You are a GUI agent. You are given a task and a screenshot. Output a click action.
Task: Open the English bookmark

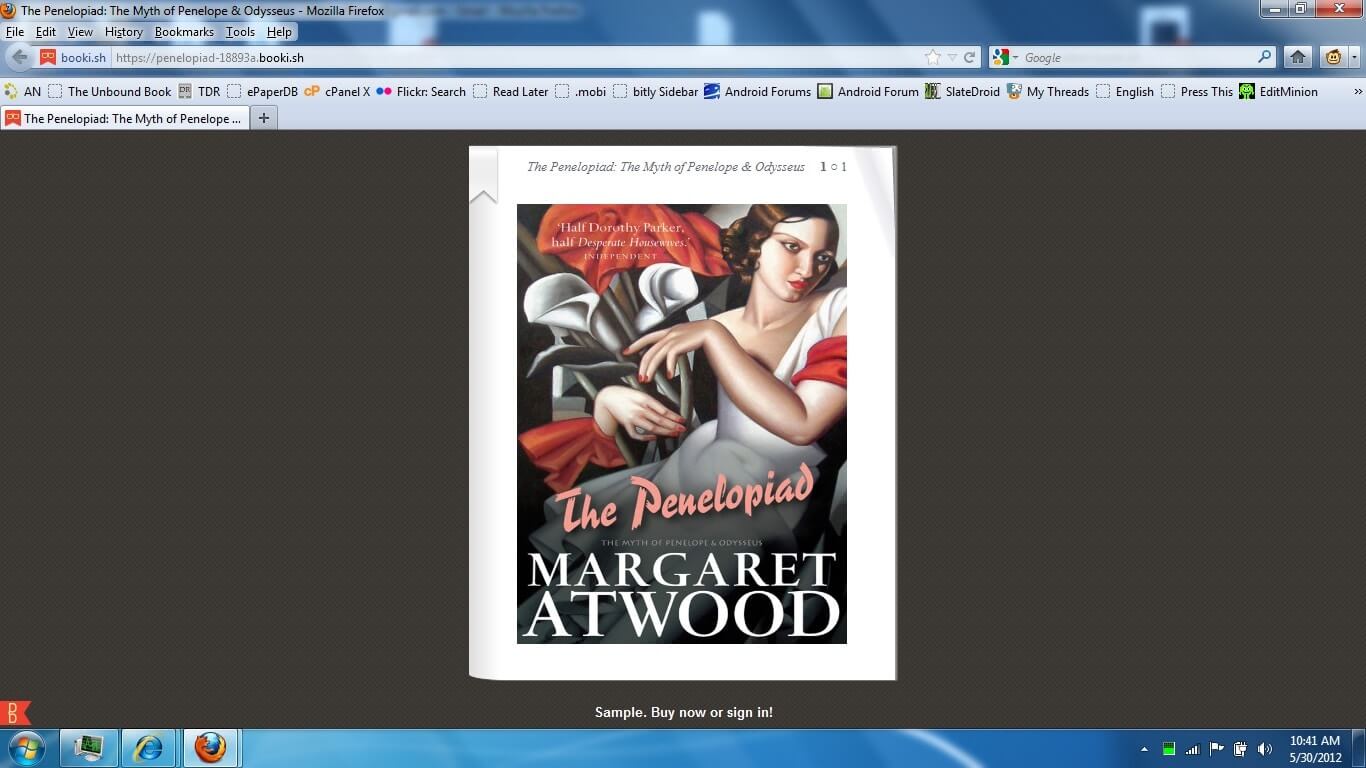click(x=1124, y=91)
